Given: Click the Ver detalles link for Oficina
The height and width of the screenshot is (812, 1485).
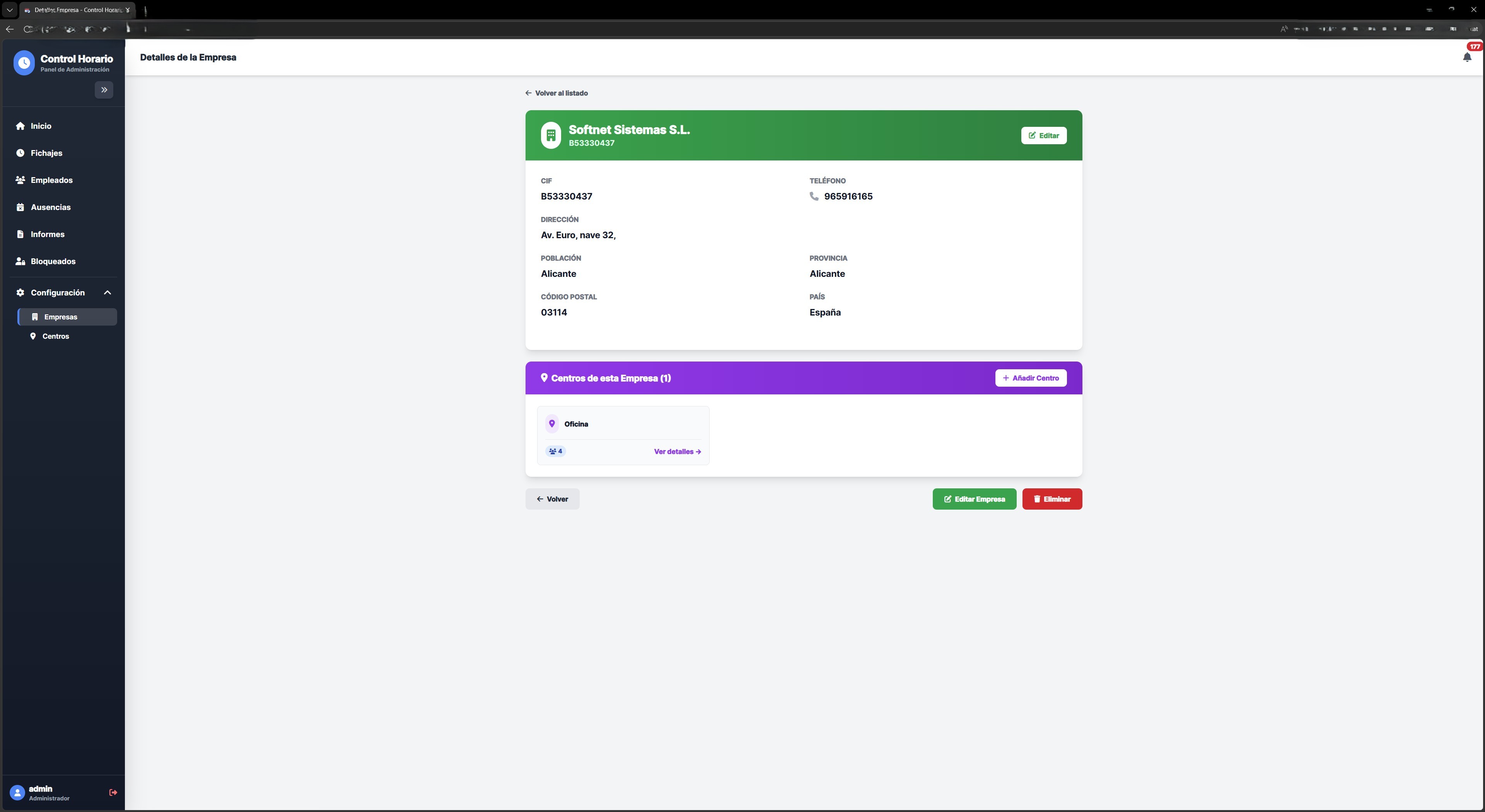Looking at the screenshot, I should click(677, 451).
